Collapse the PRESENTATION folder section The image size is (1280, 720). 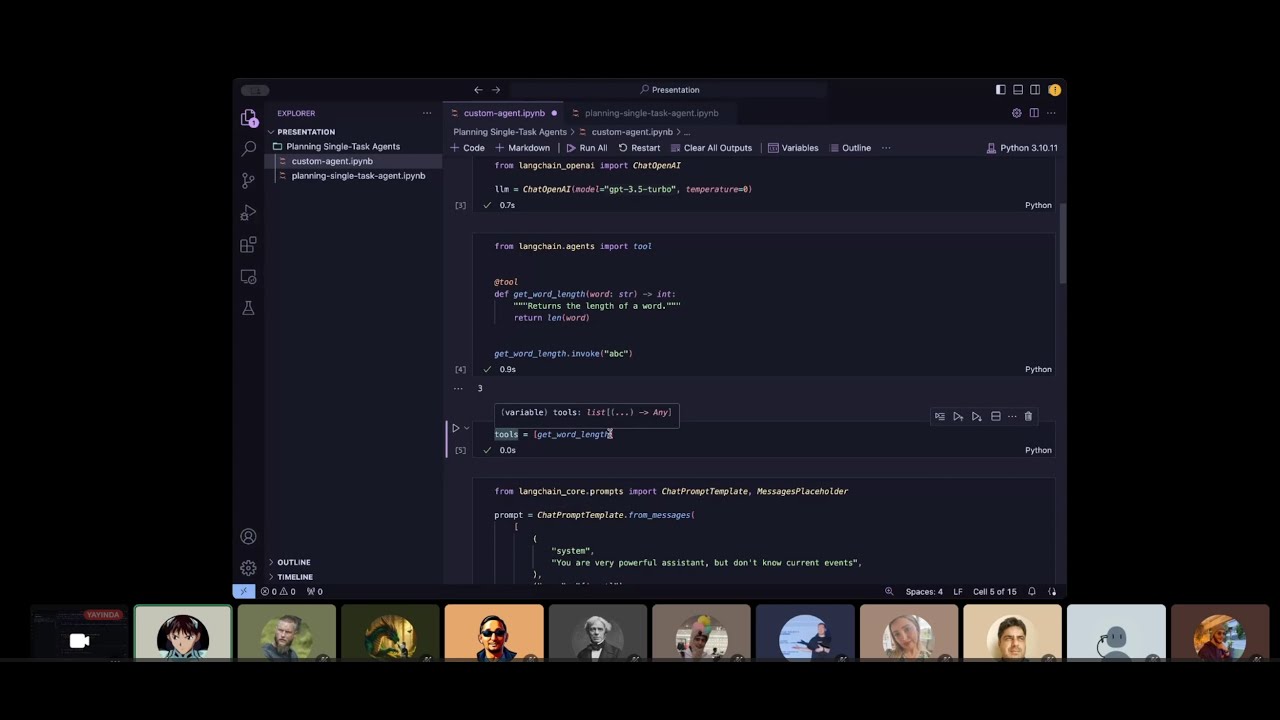pos(306,132)
